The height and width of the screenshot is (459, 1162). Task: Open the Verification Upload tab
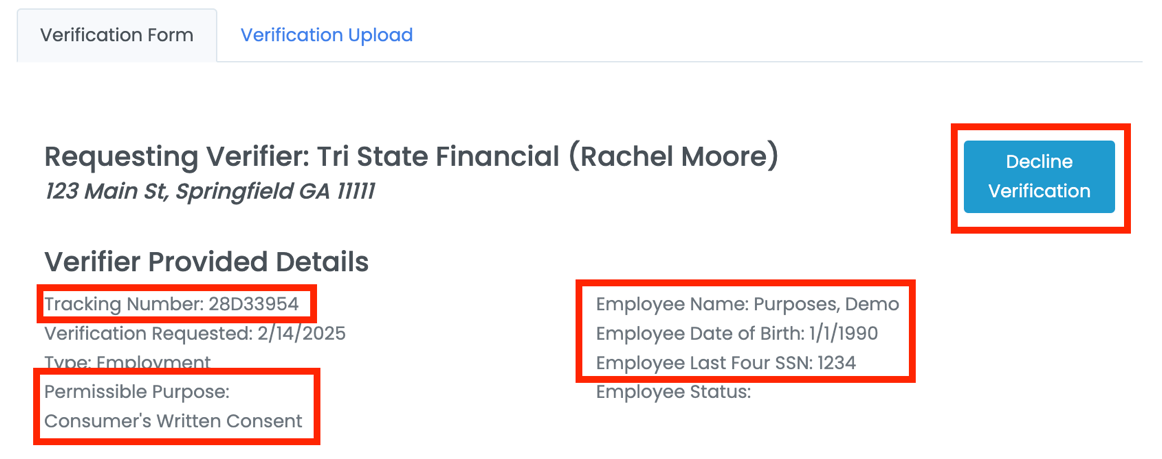(x=326, y=35)
